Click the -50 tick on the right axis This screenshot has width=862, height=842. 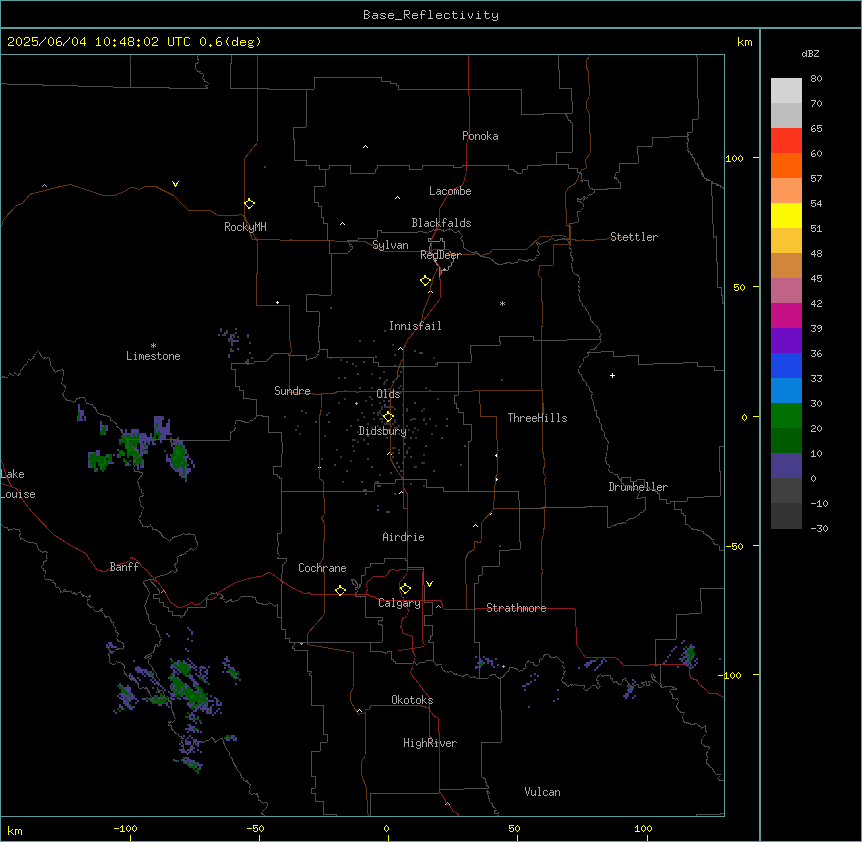click(734, 546)
